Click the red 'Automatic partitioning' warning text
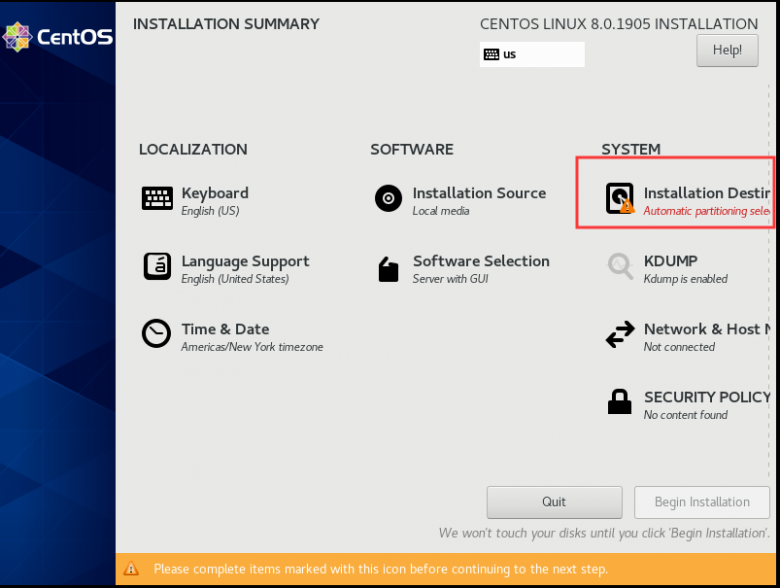Screen dimensions: 780x588 click(706, 211)
